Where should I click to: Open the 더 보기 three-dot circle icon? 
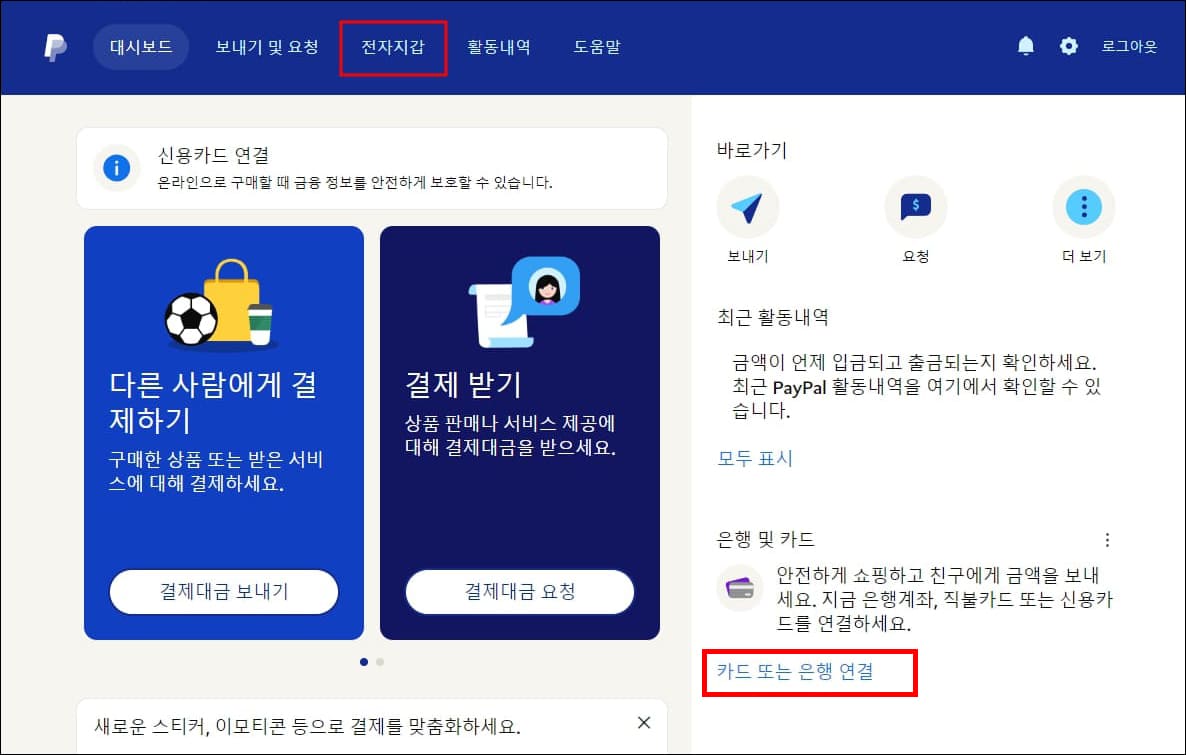(1084, 207)
